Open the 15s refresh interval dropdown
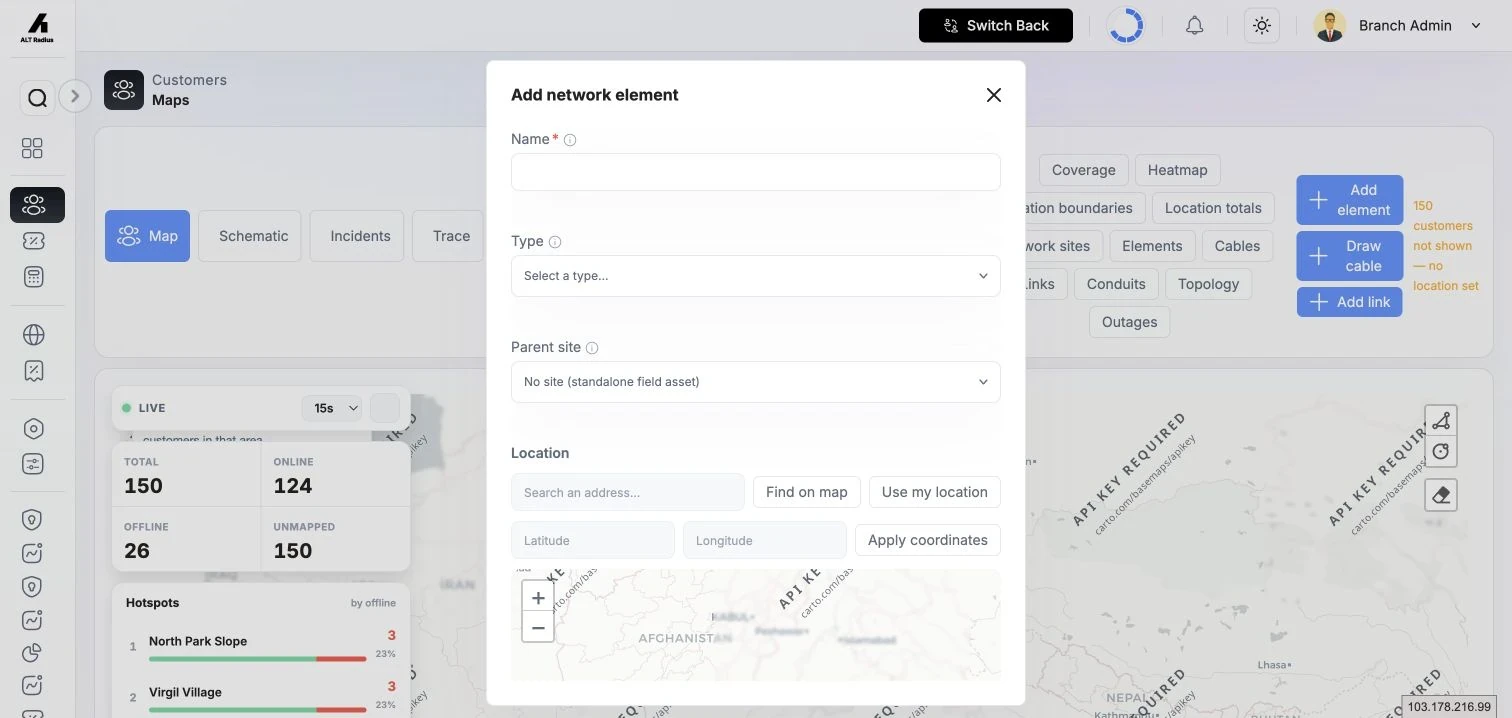 click(x=332, y=408)
